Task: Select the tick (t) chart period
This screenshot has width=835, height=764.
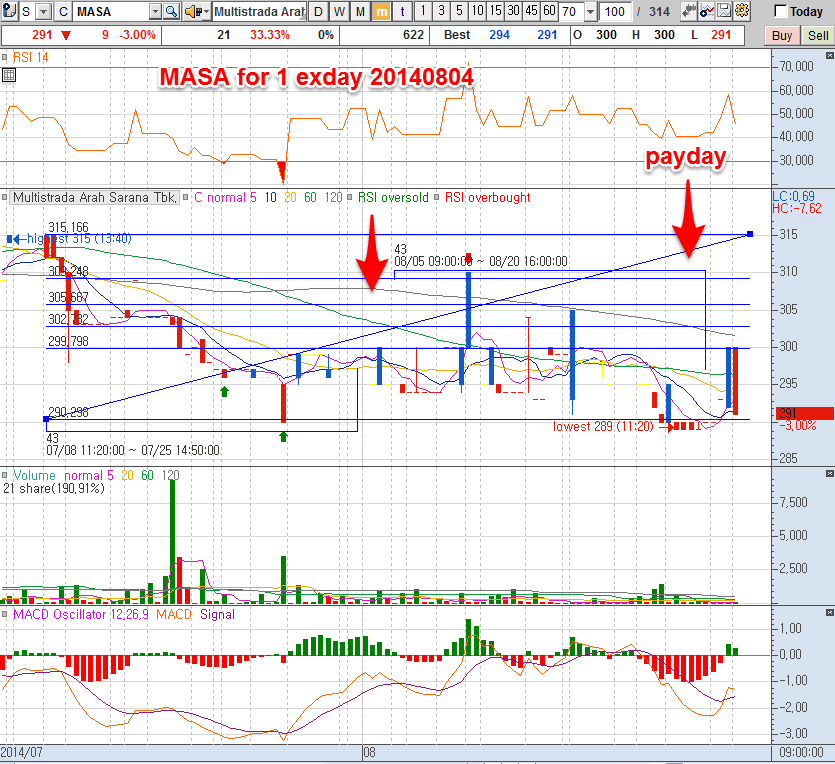Action: [402, 11]
